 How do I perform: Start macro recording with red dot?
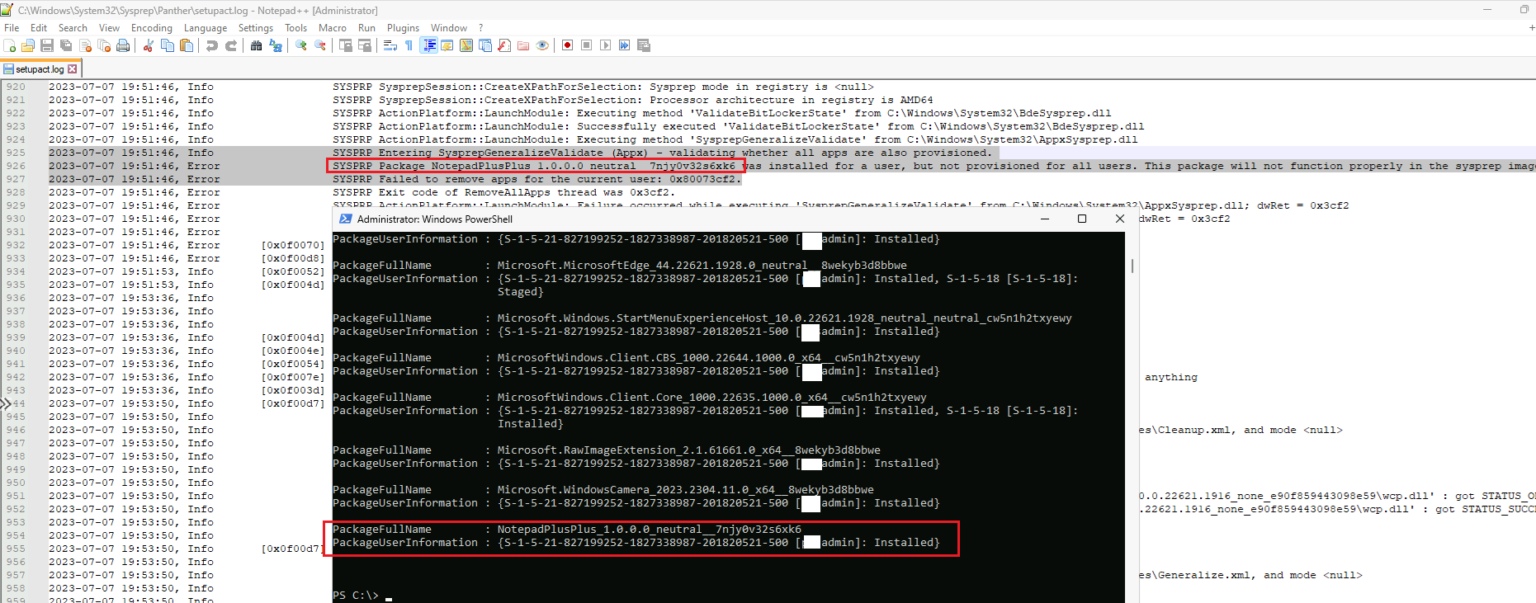coord(567,45)
